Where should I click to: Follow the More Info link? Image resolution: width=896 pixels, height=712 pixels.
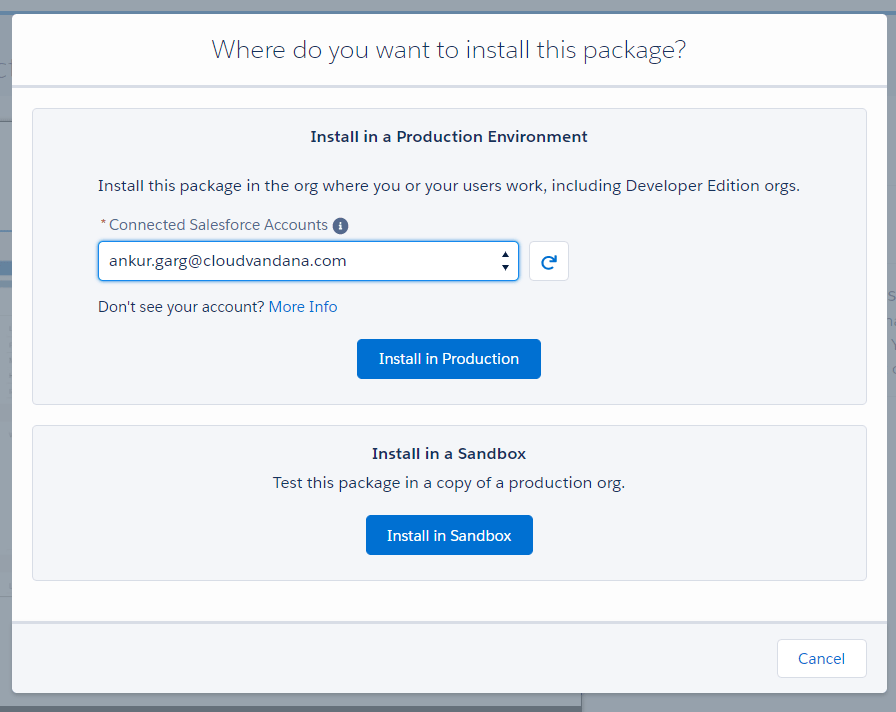pyautogui.click(x=303, y=307)
